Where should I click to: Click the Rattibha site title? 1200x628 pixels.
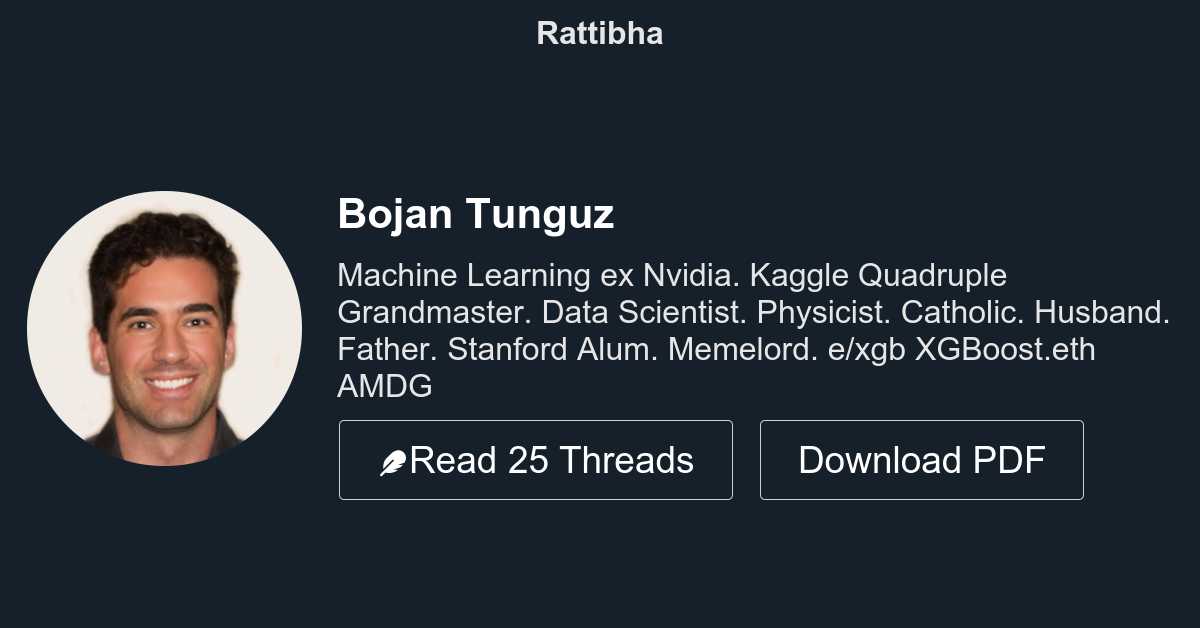click(600, 33)
